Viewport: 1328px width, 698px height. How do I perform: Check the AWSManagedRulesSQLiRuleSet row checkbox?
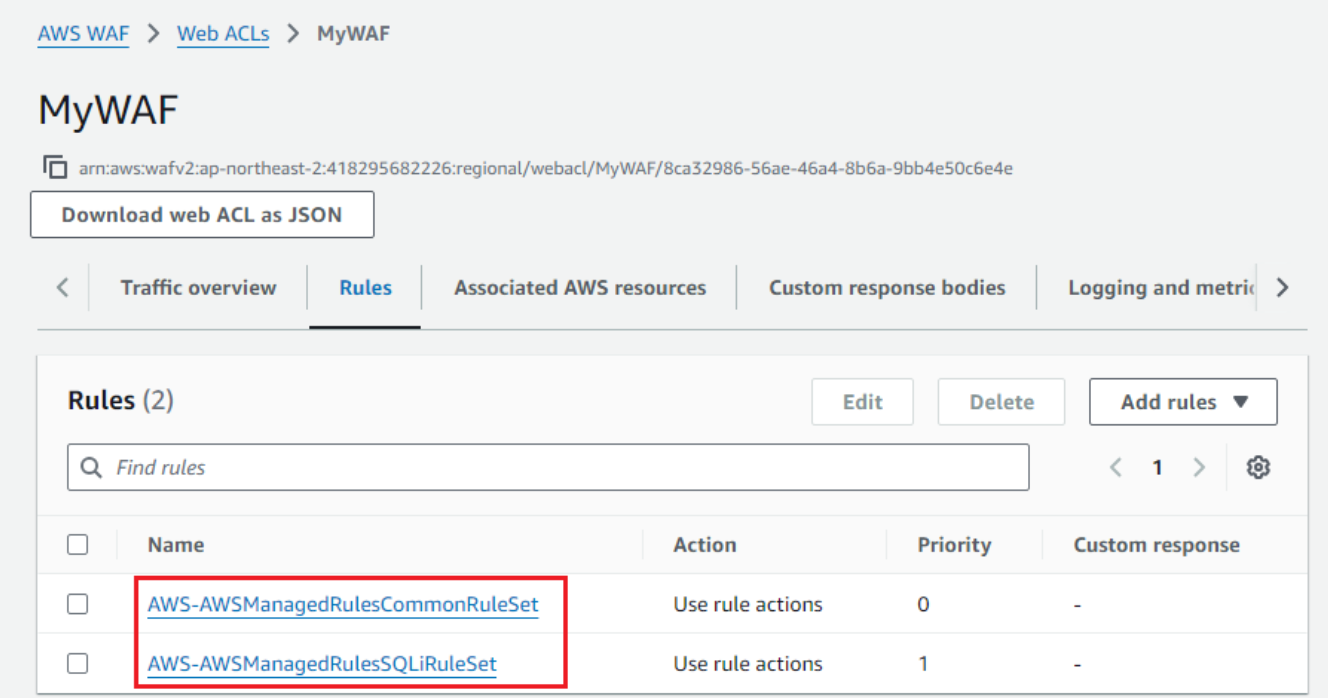(77, 663)
